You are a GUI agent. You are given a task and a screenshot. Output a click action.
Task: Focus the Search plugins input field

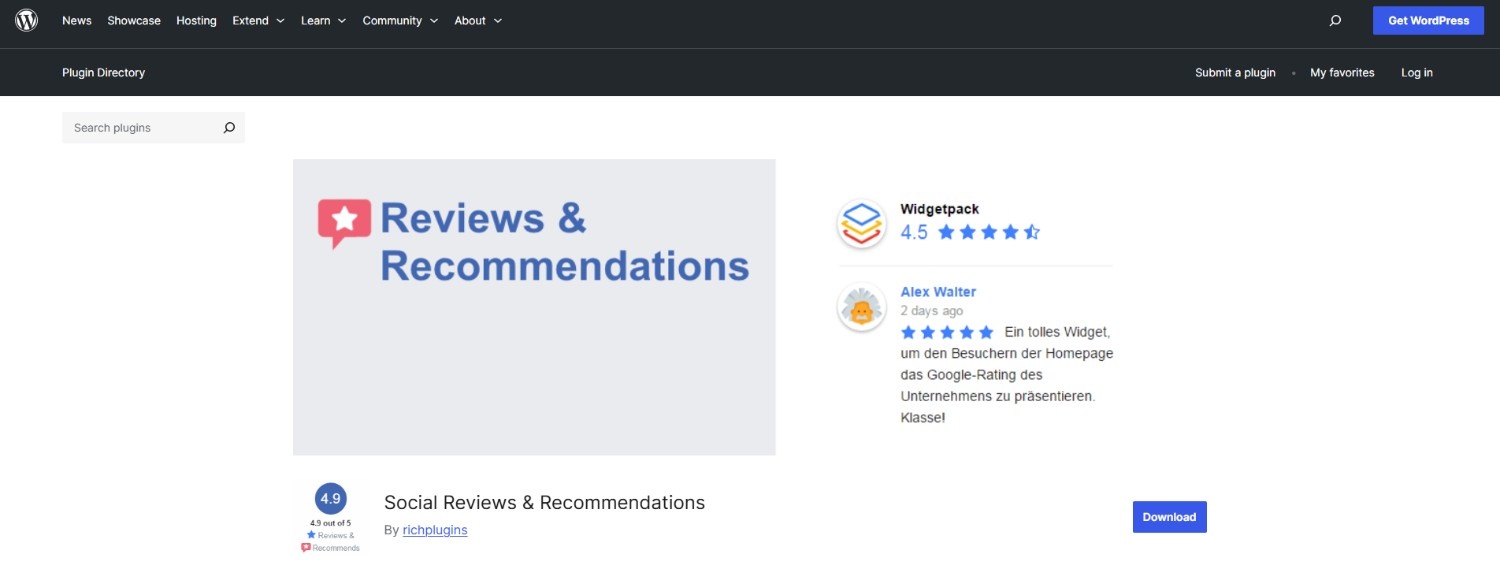click(153, 128)
